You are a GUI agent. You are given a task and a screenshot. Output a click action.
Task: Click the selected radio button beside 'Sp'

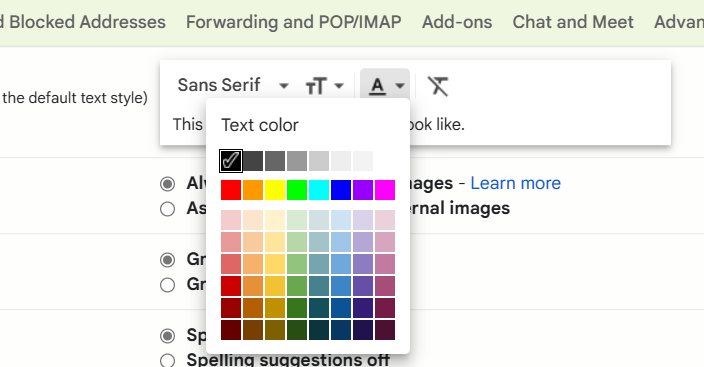pyautogui.click(x=167, y=336)
